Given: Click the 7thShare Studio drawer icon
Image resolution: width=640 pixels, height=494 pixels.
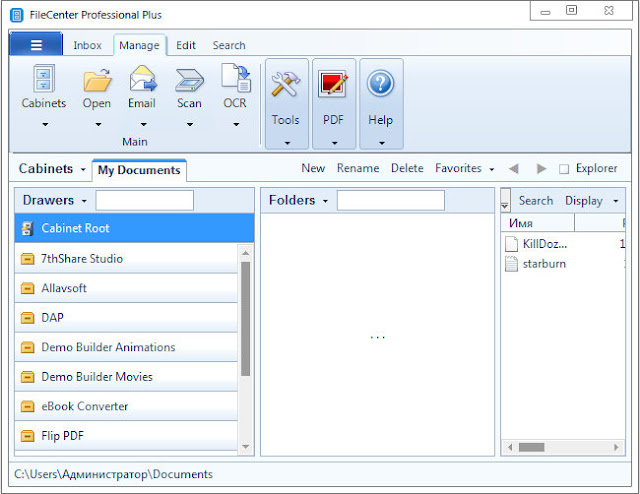Looking at the screenshot, I should (27, 259).
